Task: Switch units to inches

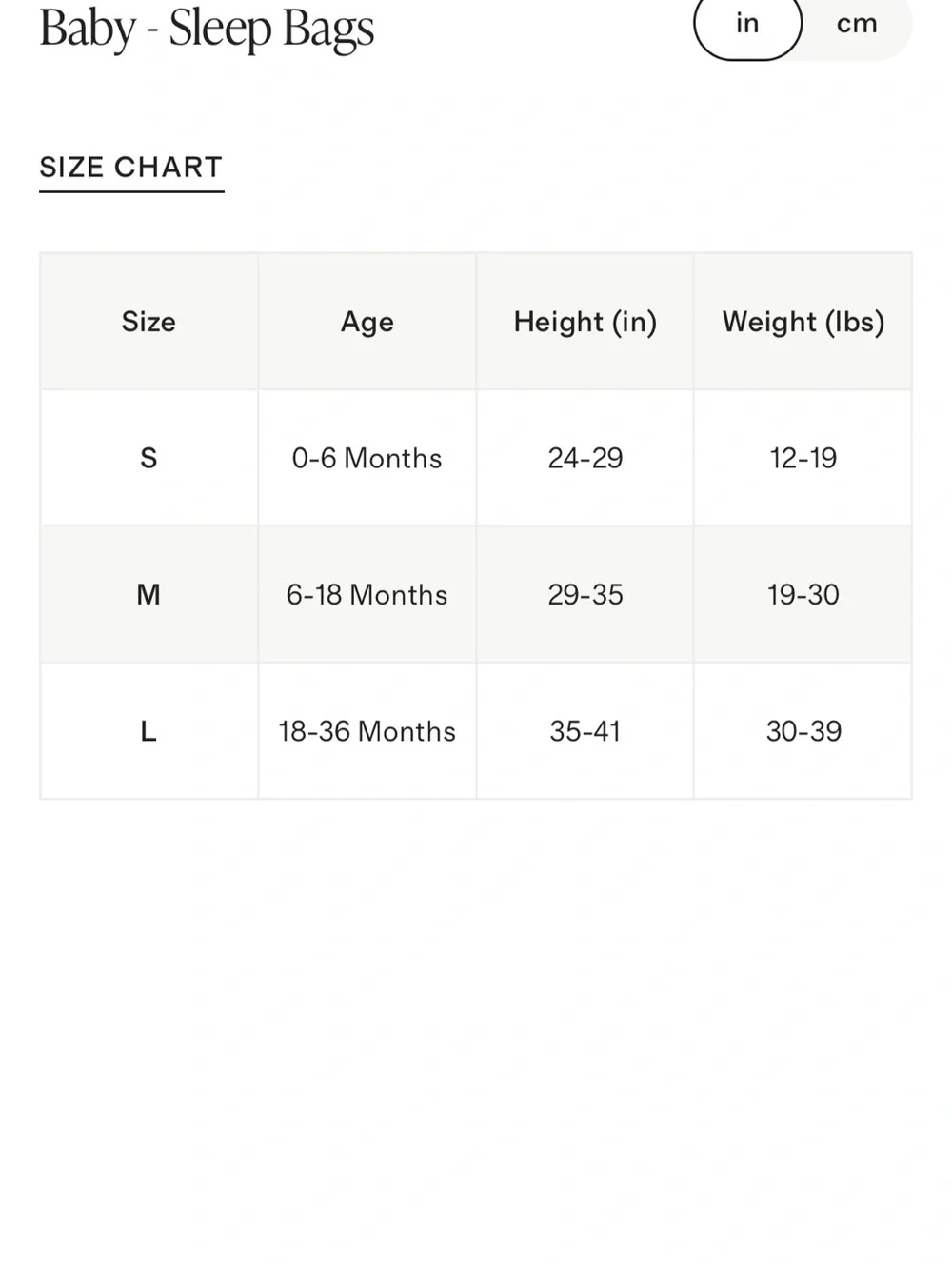Action: click(x=748, y=24)
